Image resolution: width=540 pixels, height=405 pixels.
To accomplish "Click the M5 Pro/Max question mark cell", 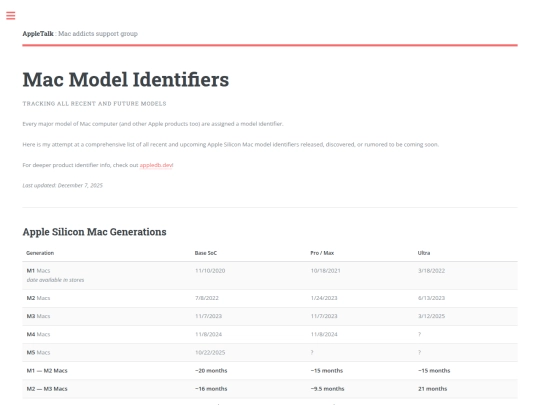I will click(x=312, y=353).
